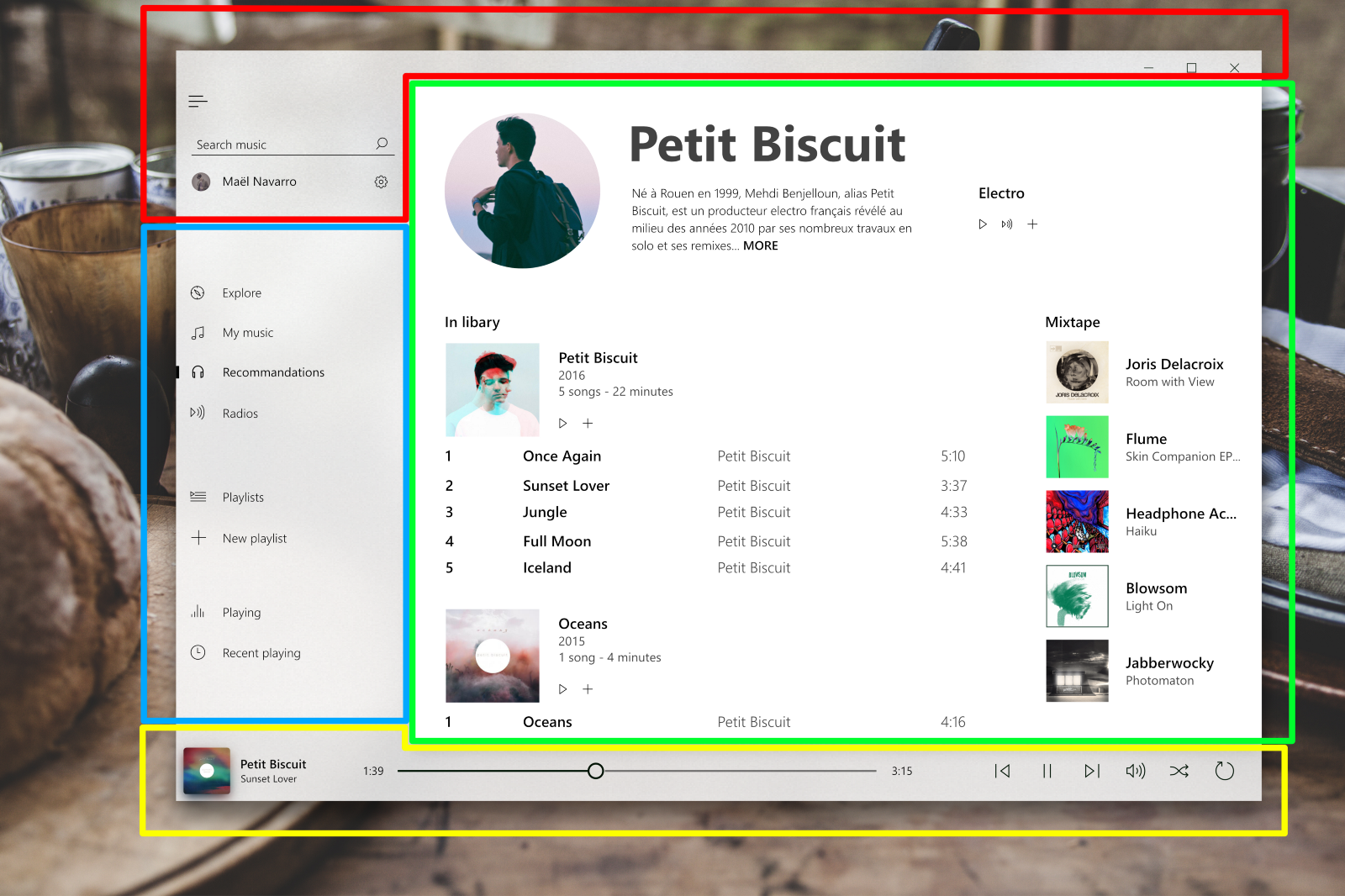Toggle repeat playback
Viewport: 1345px width, 896px height.
[1225, 771]
